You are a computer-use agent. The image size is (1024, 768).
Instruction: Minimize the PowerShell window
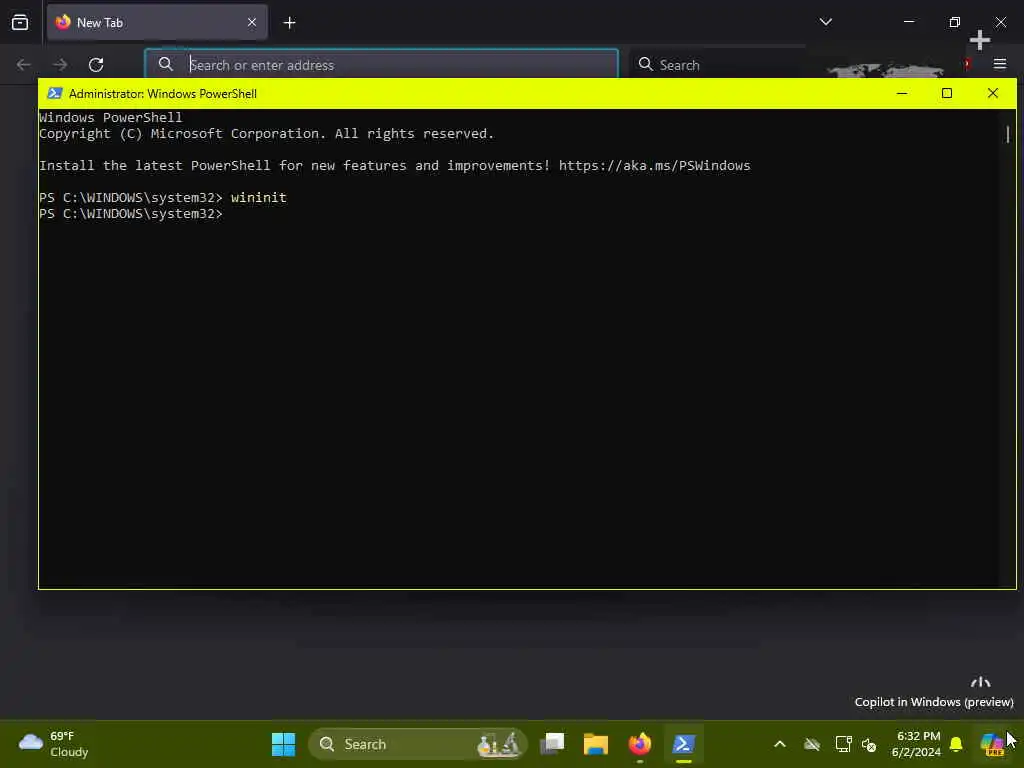pyautogui.click(x=902, y=93)
